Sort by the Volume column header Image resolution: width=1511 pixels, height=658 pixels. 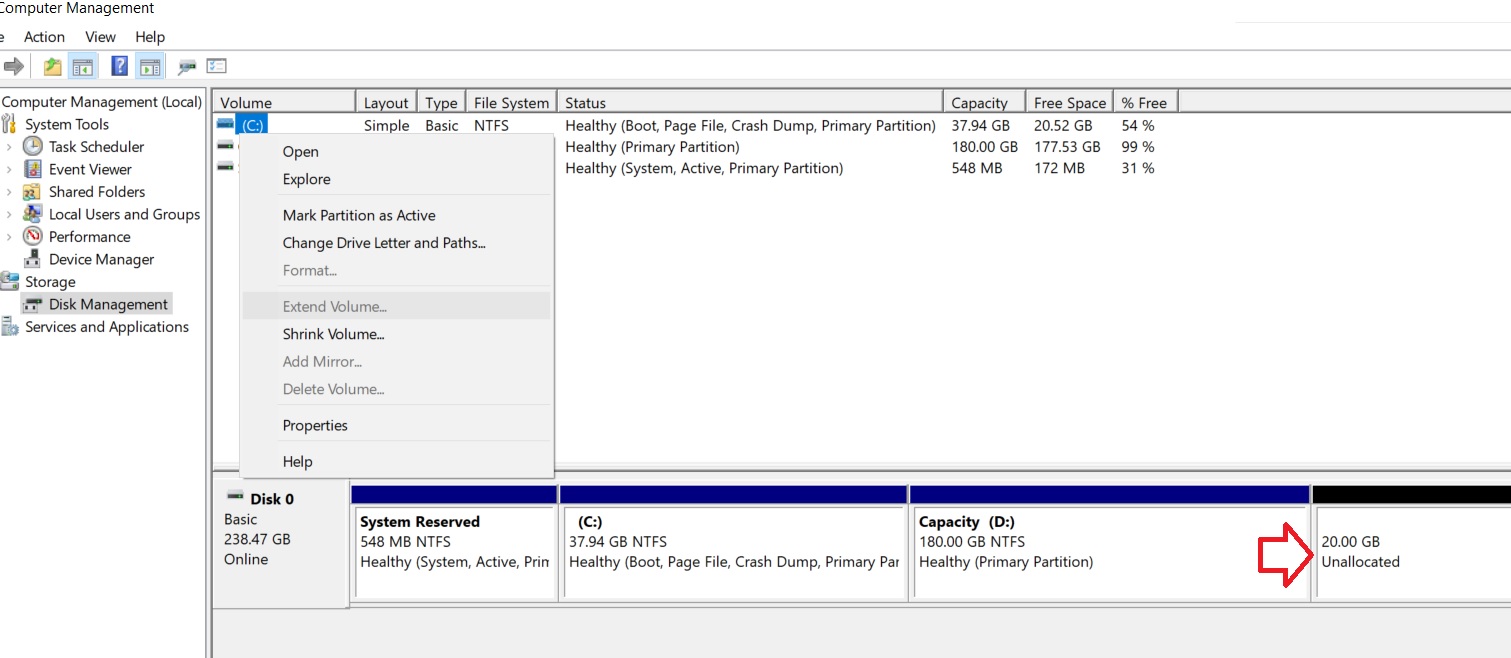click(284, 102)
